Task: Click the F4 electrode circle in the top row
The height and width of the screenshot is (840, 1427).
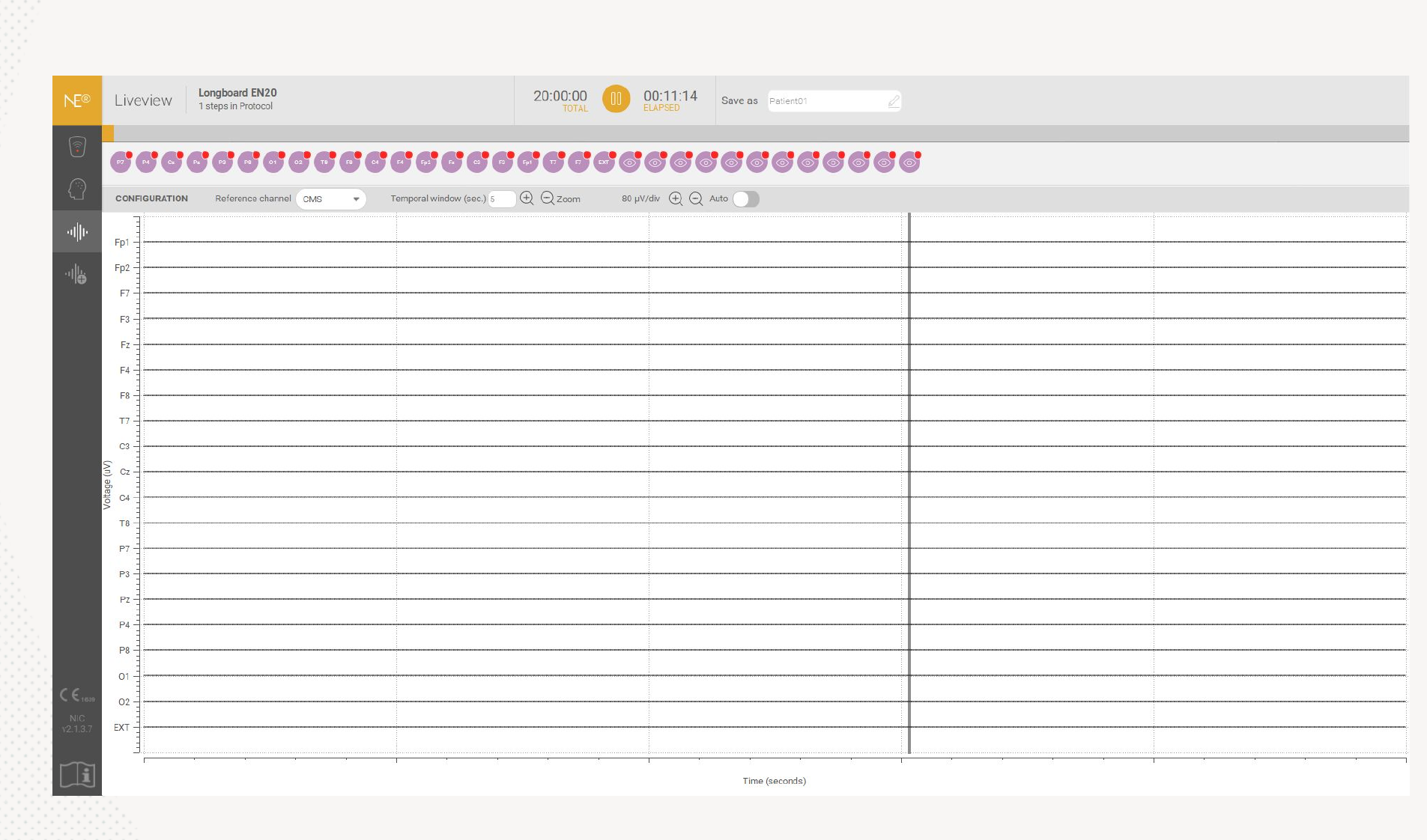Action: pos(401,162)
